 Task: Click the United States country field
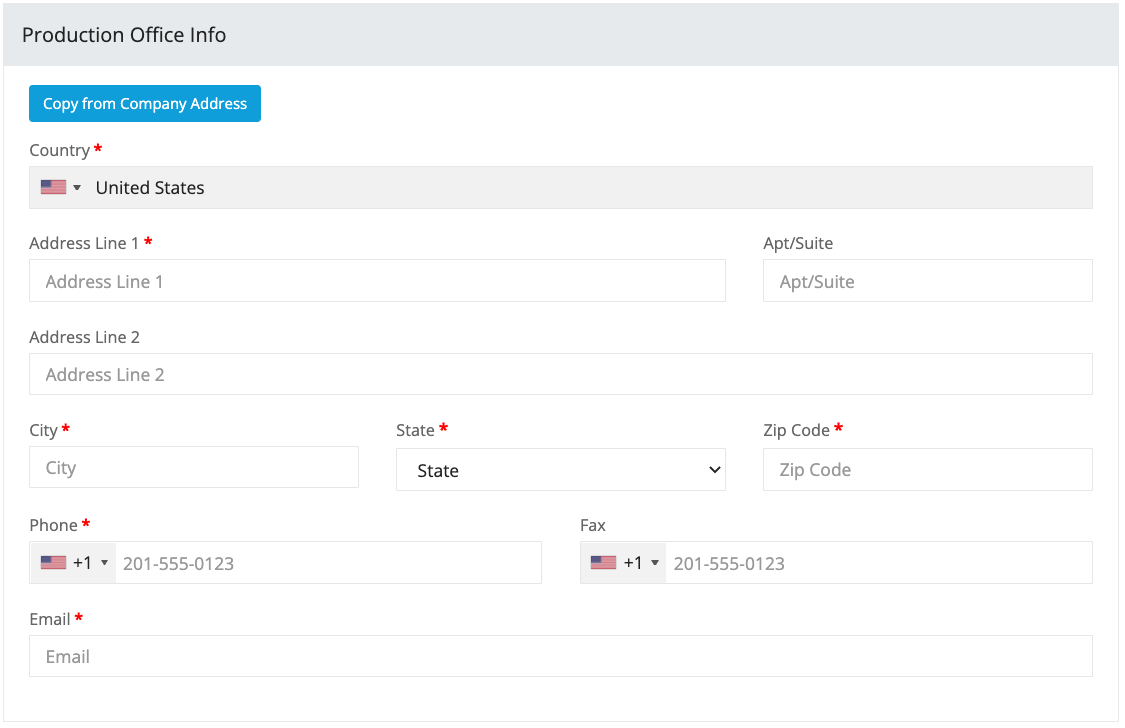(x=560, y=188)
